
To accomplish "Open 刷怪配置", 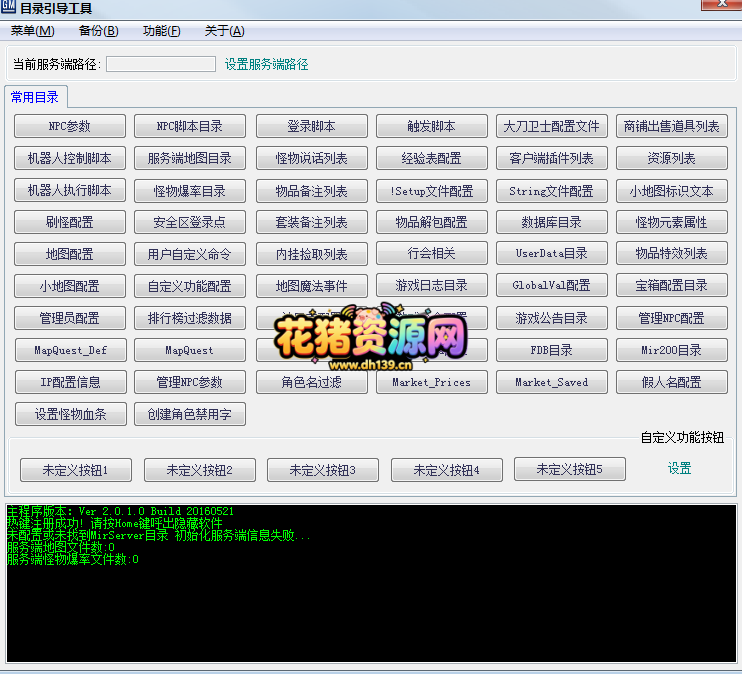I will pos(70,222).
